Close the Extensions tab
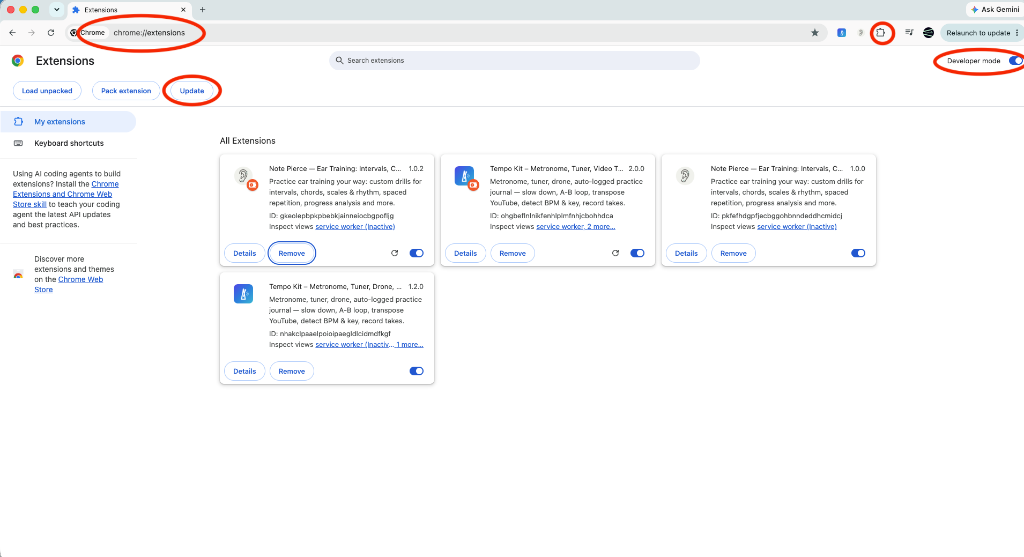Image resolution: width=1024 pixels, height=557 pixels. point(183,10)
